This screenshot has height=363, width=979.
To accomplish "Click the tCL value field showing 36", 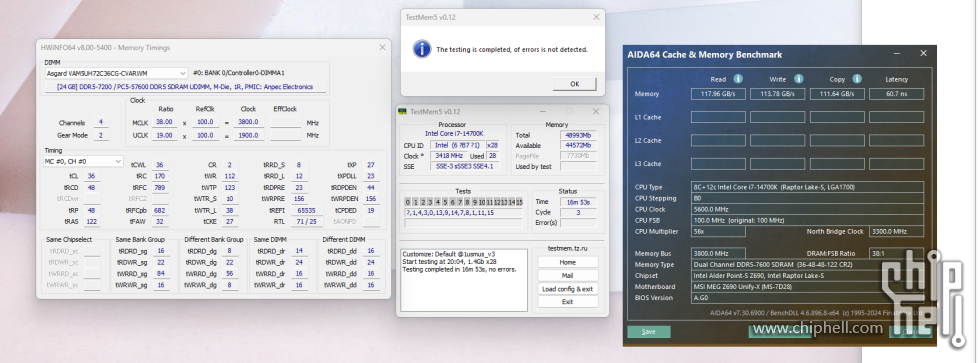I will tap(91, 176).
